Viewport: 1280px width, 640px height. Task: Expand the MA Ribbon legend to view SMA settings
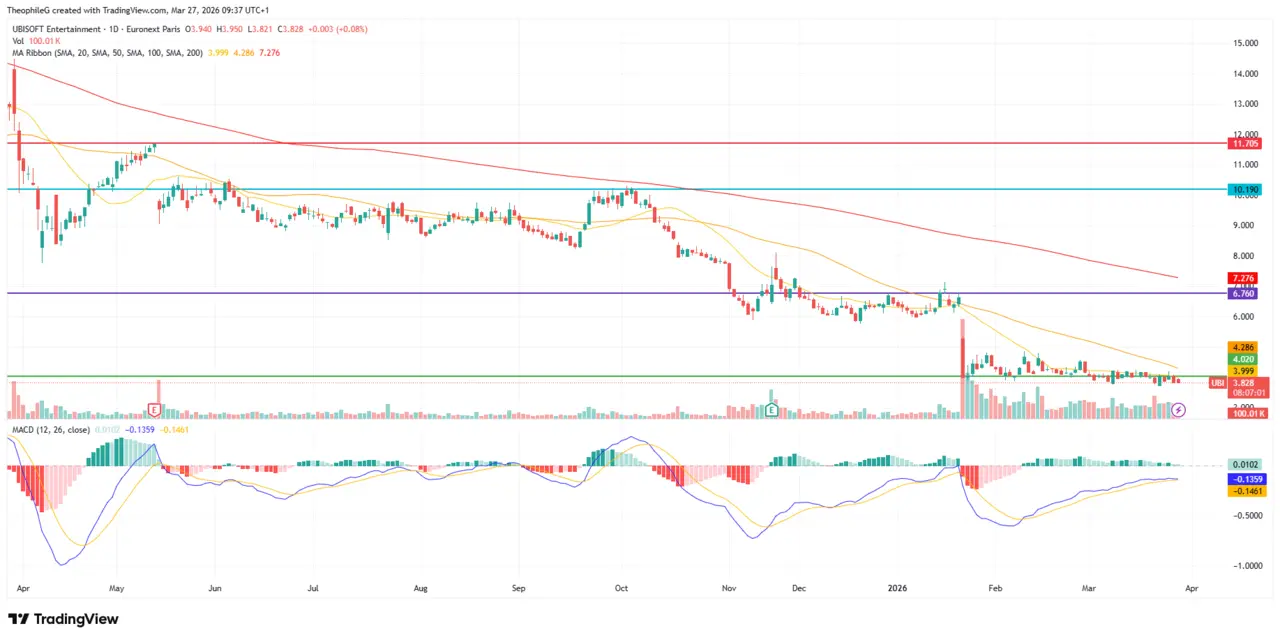click(x=110, y=52)
